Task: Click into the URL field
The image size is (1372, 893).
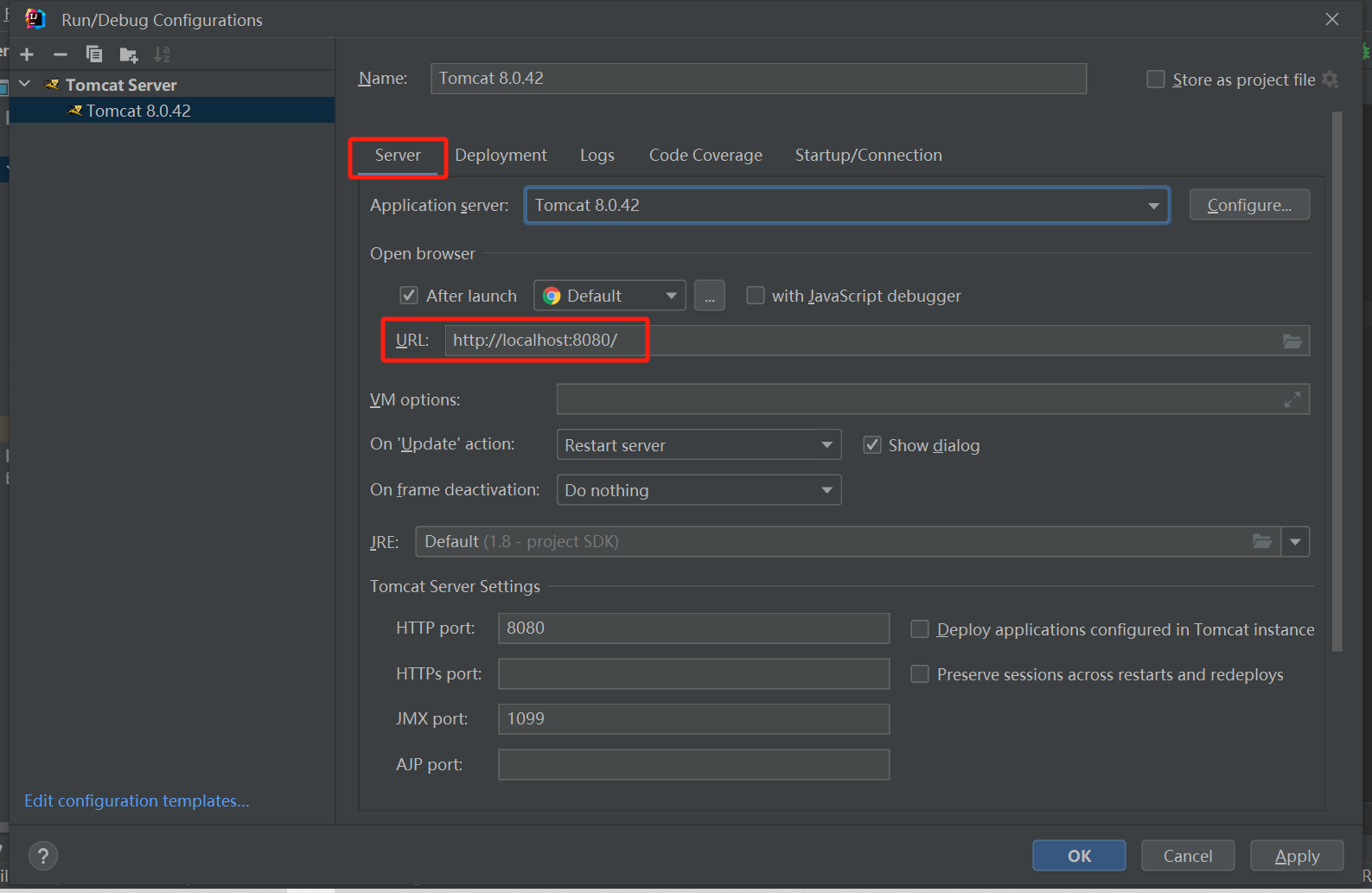Action: coord(877,341)
